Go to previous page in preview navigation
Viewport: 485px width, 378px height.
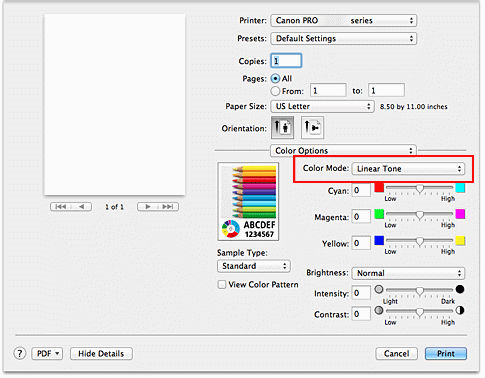(x=81, y=207)
